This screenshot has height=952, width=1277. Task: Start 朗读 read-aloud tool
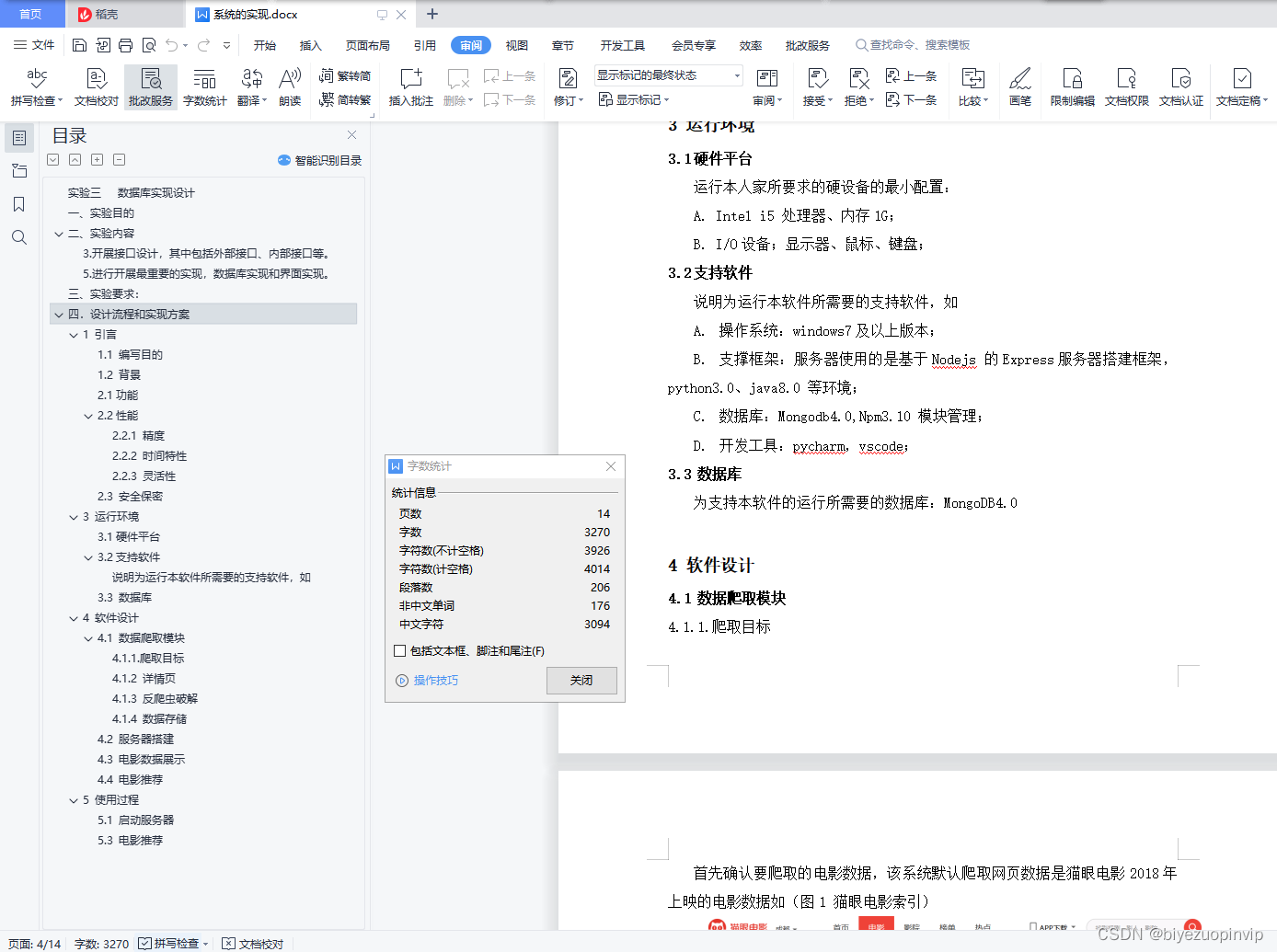point(290,87)
